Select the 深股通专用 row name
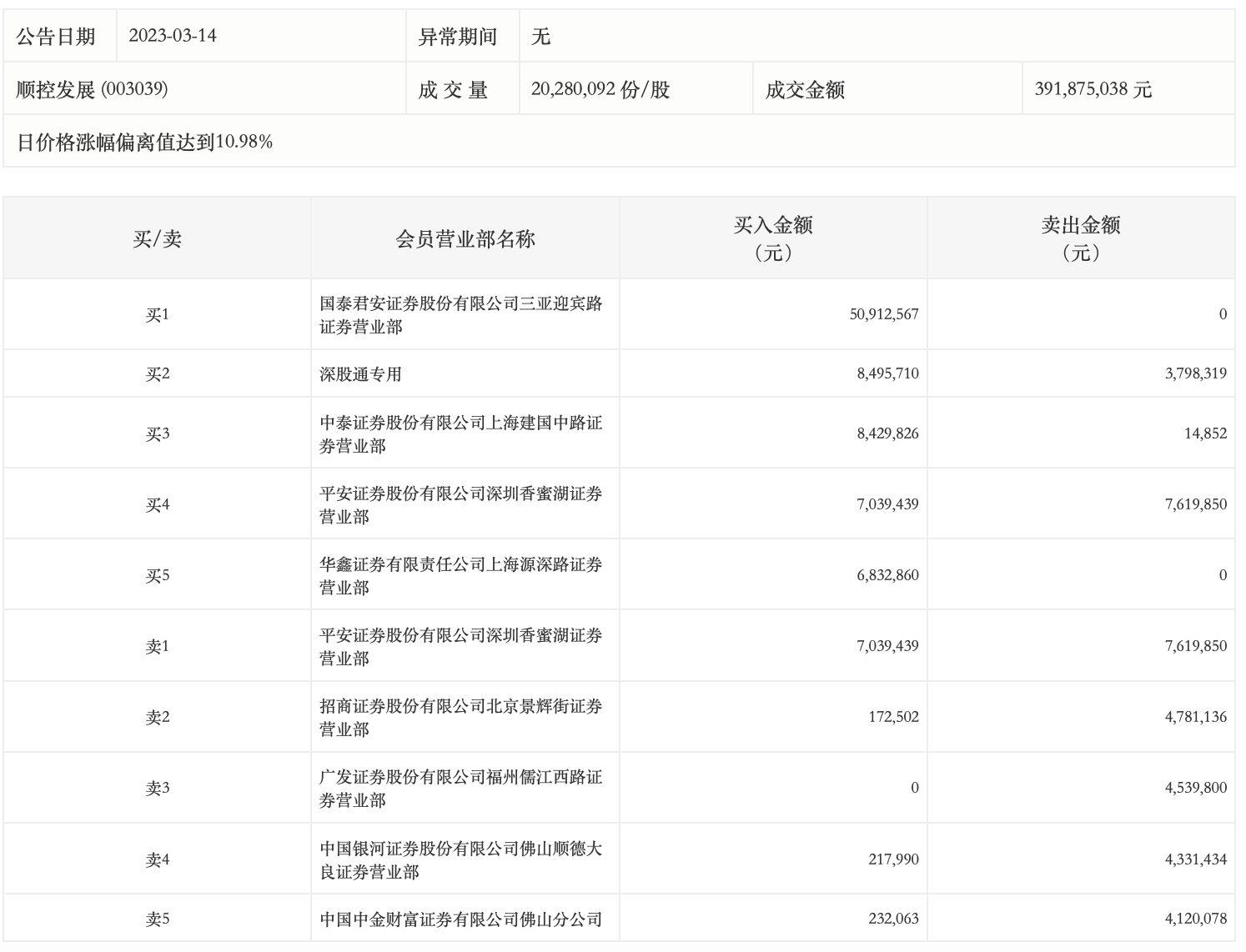This screenshot has height=952, width=1246. (x=360, y=374)
